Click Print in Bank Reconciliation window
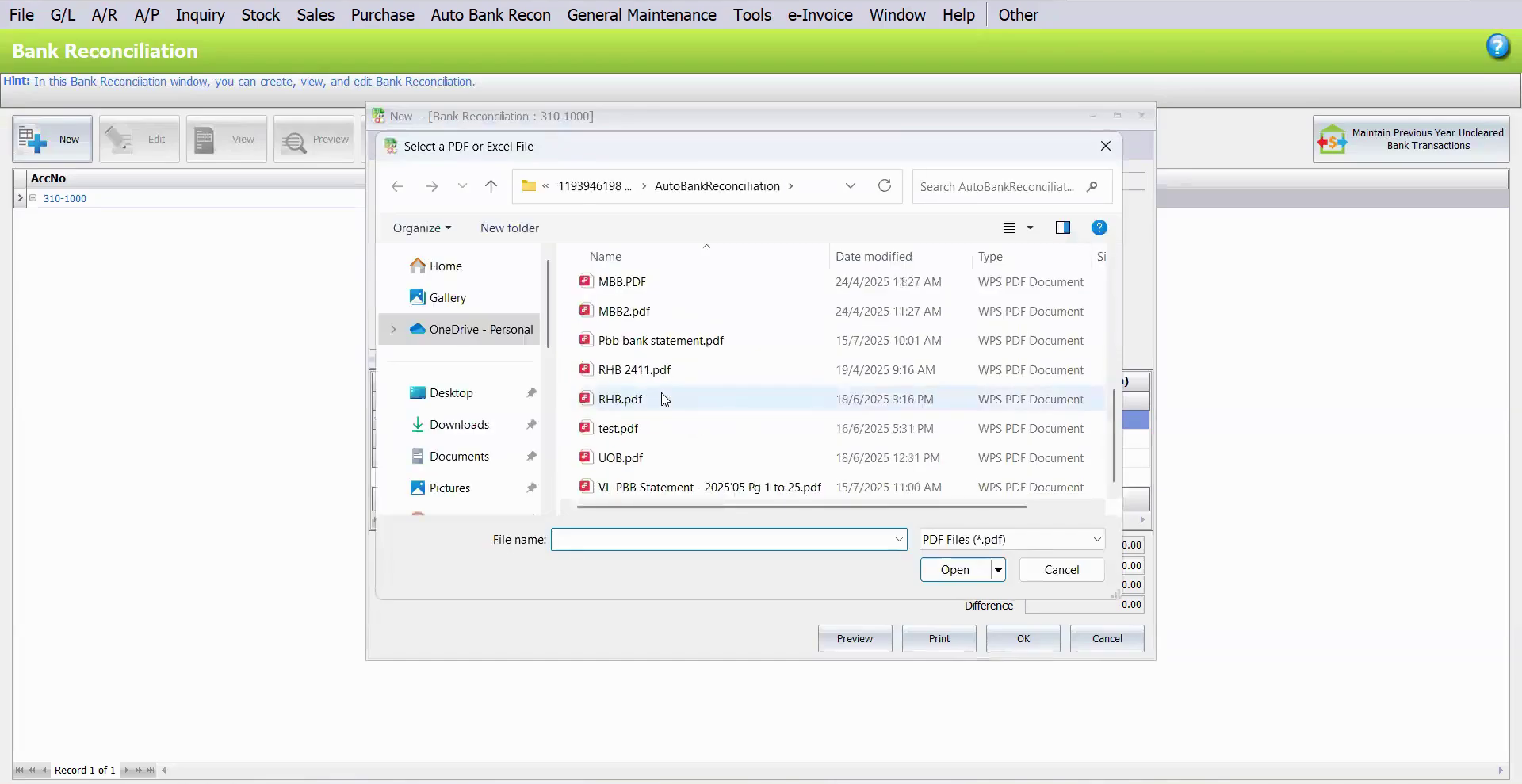 point(939,638)
